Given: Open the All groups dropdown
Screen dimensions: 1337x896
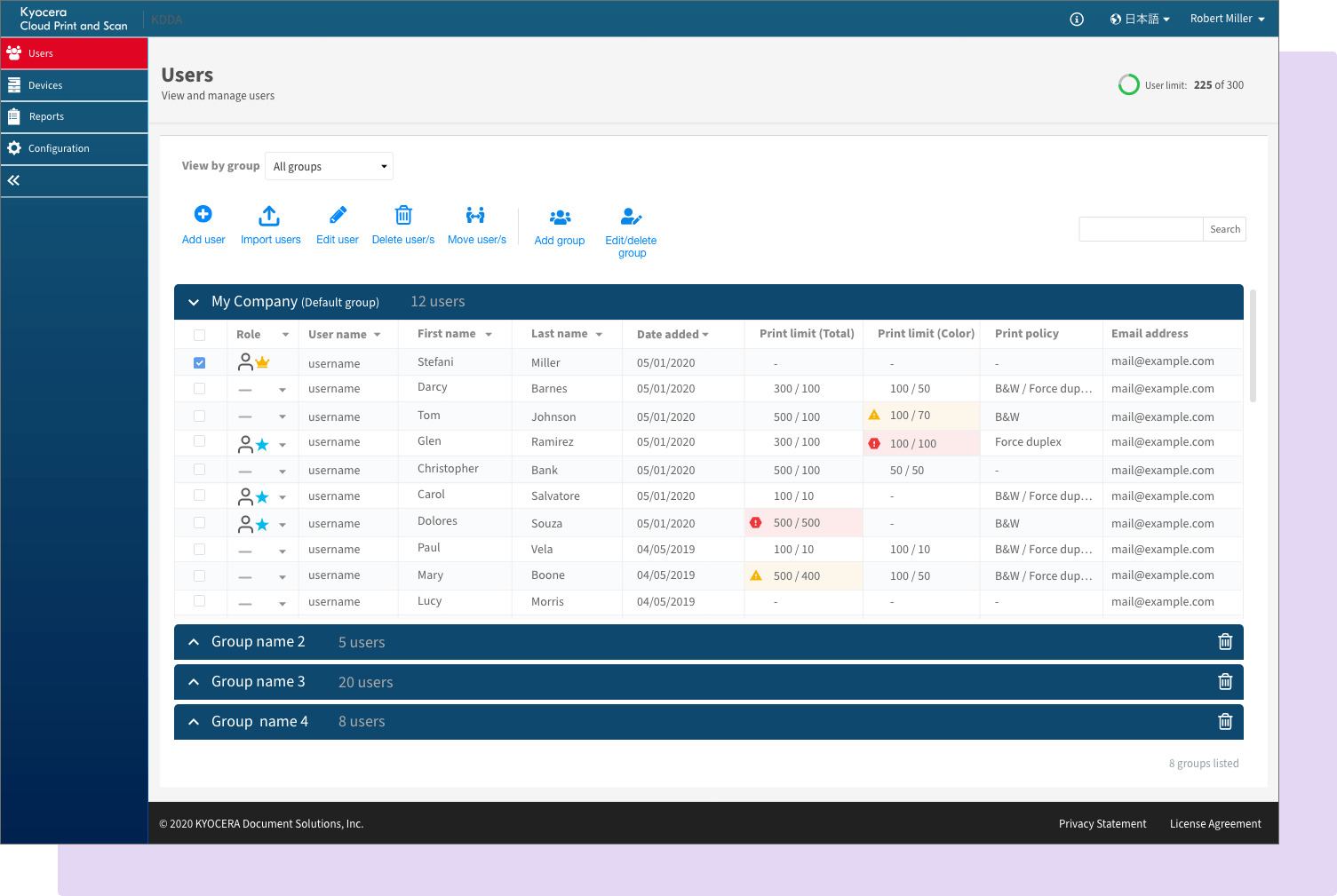Looking at the screenshot, I should tap(329, 166).
